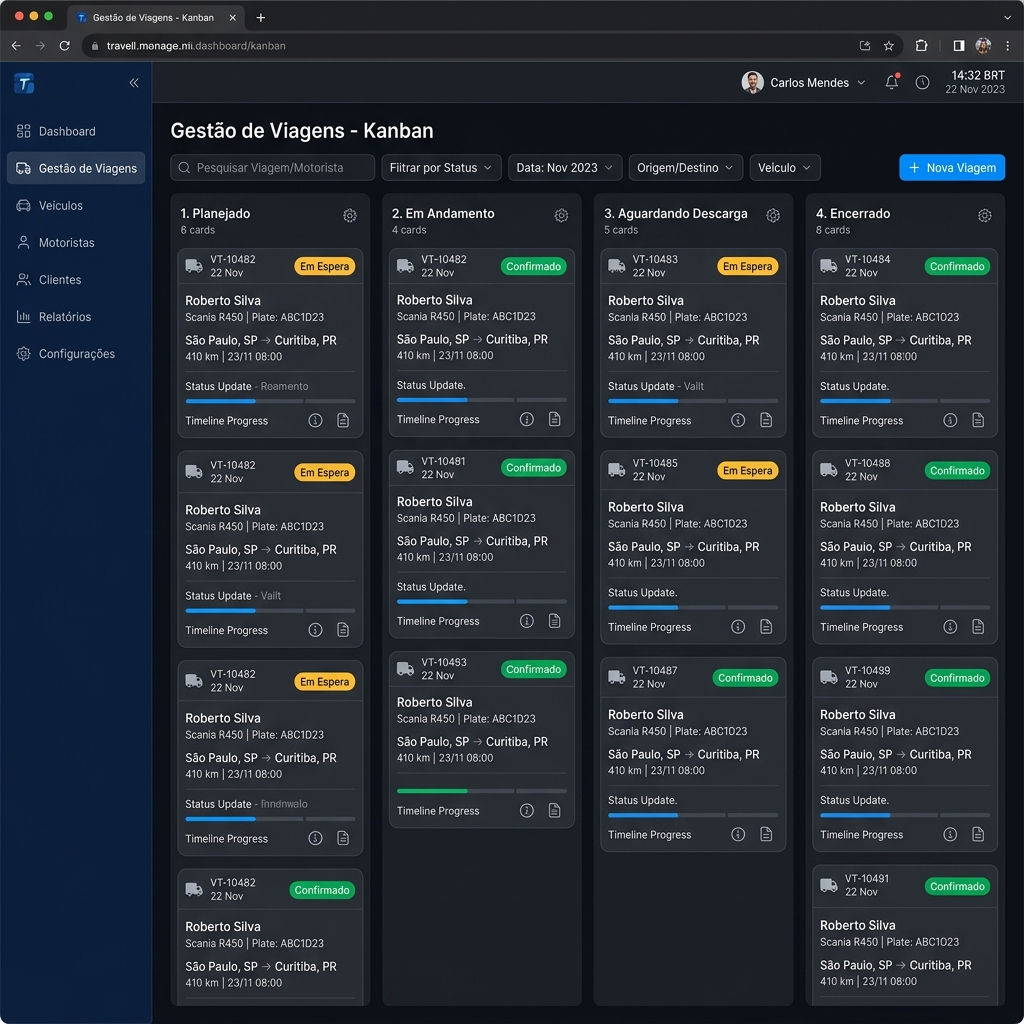
Task: Open document icon on VT-10481 card
Action: (x=554, y=620)
